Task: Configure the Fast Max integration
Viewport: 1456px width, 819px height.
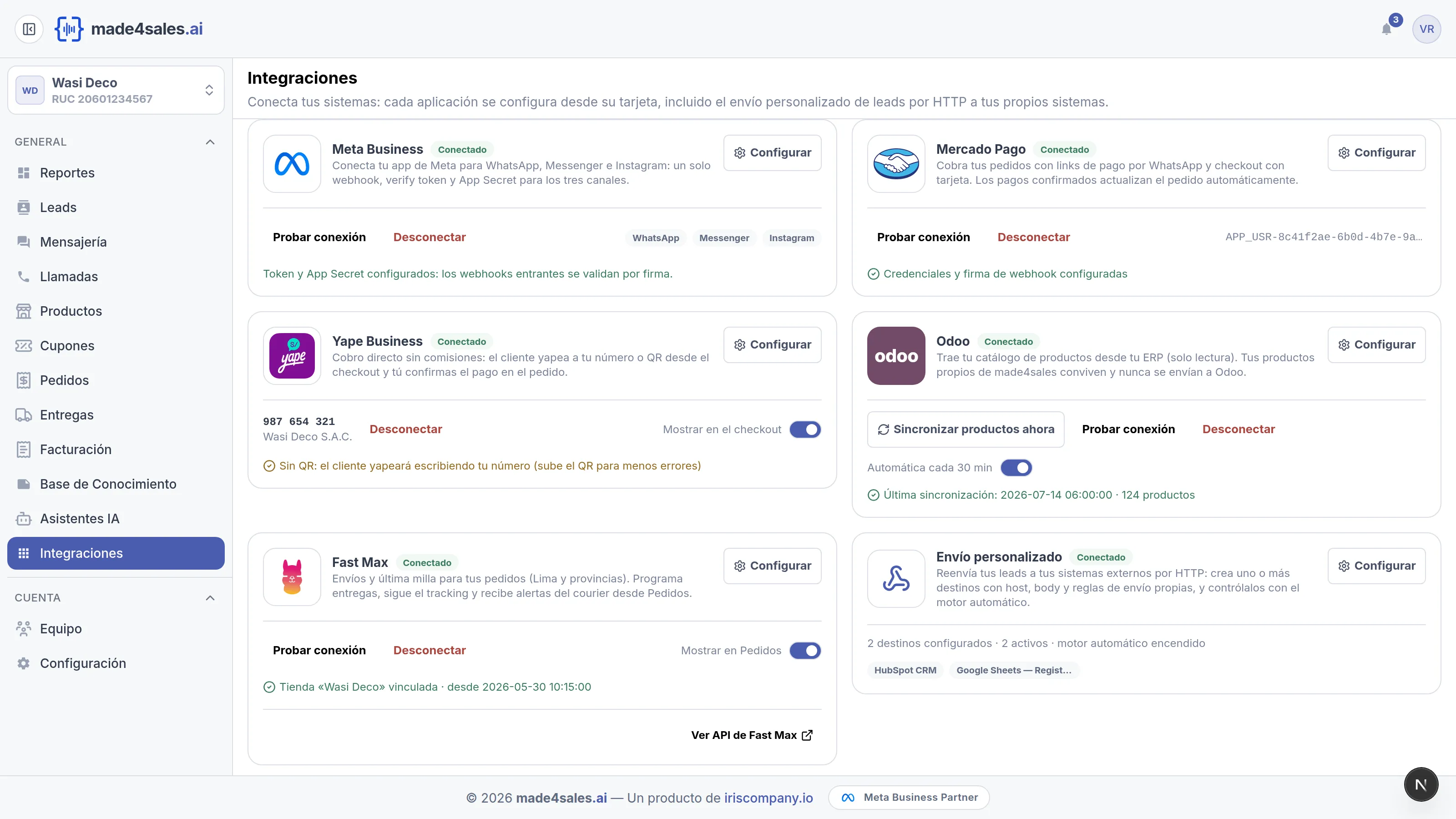Action: [772, 566]
